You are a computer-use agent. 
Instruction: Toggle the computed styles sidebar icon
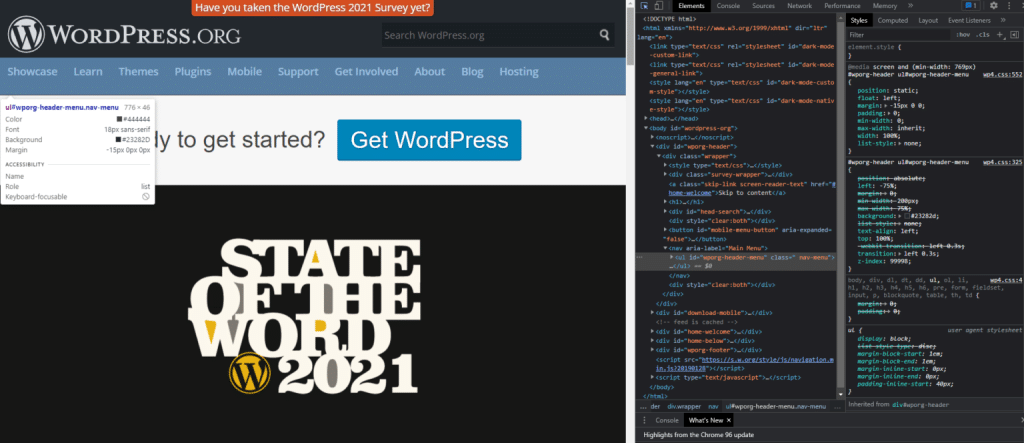click(1012, 35)
